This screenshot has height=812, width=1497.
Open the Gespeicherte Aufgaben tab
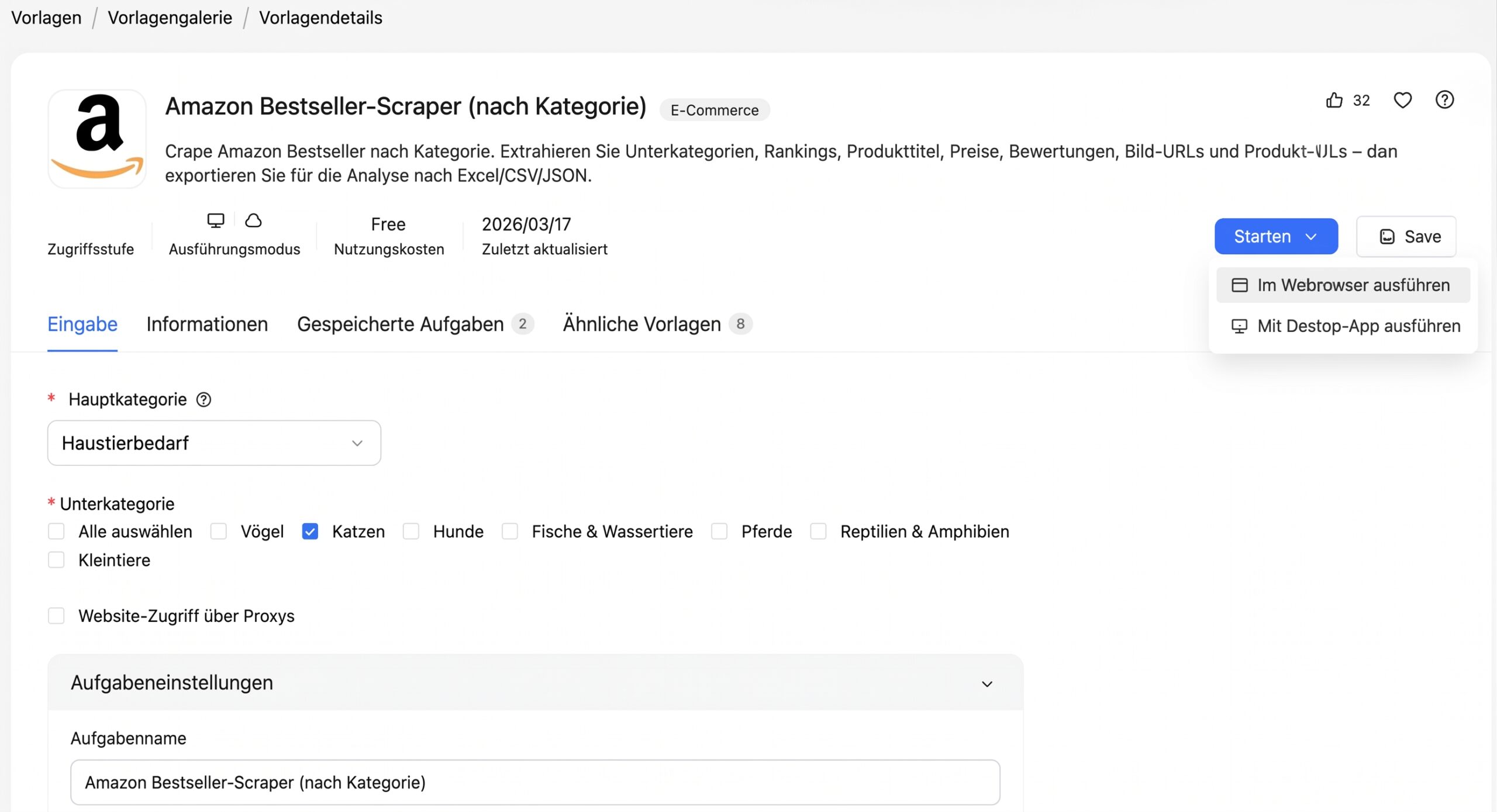415,324
